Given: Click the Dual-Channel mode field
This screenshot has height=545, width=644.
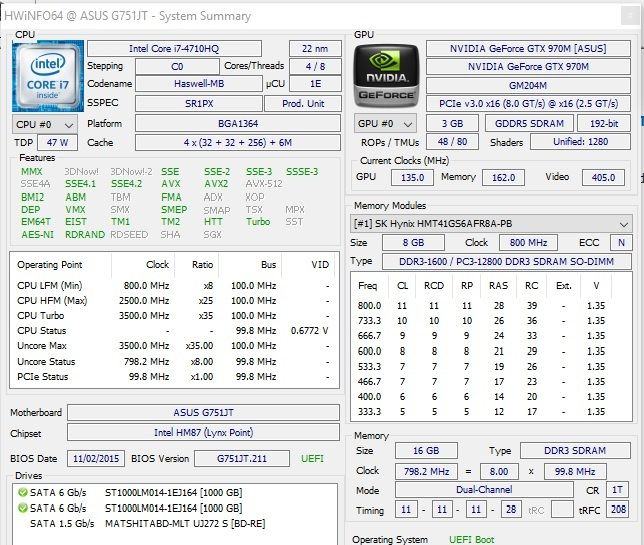Looking at the screenshot, I should pyautogui.click(x=484, y=490).
